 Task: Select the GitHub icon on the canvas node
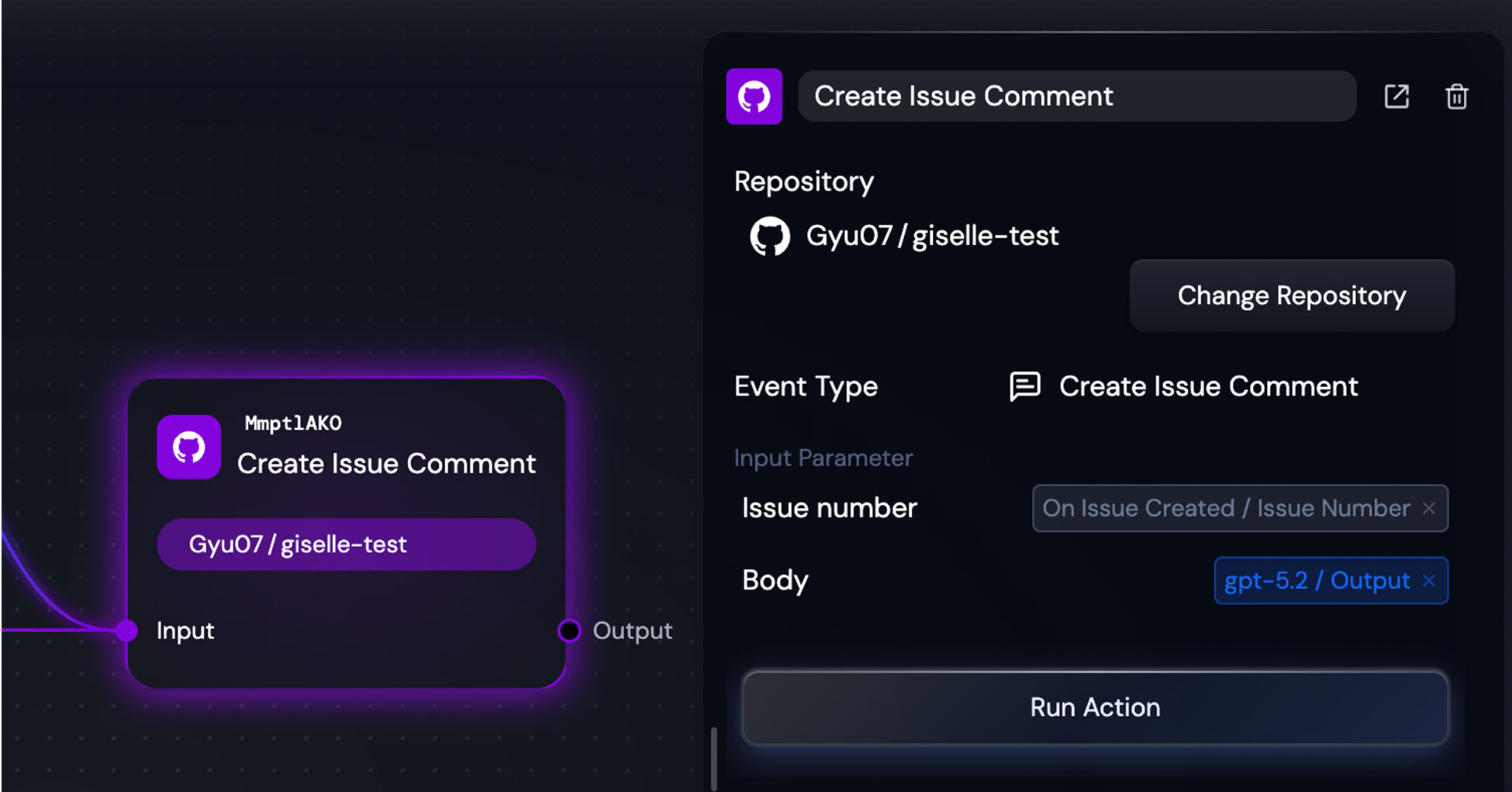tap(188, 447)
